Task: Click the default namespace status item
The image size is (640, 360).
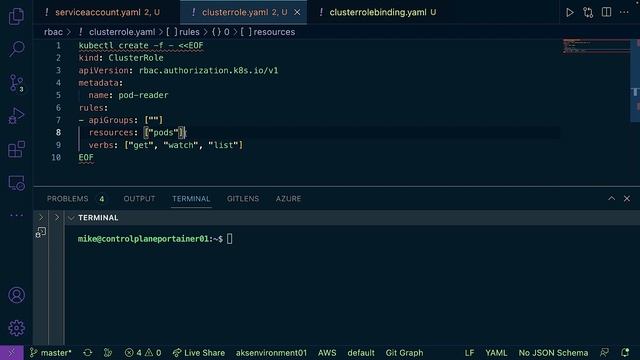Action: click(361, 353)
